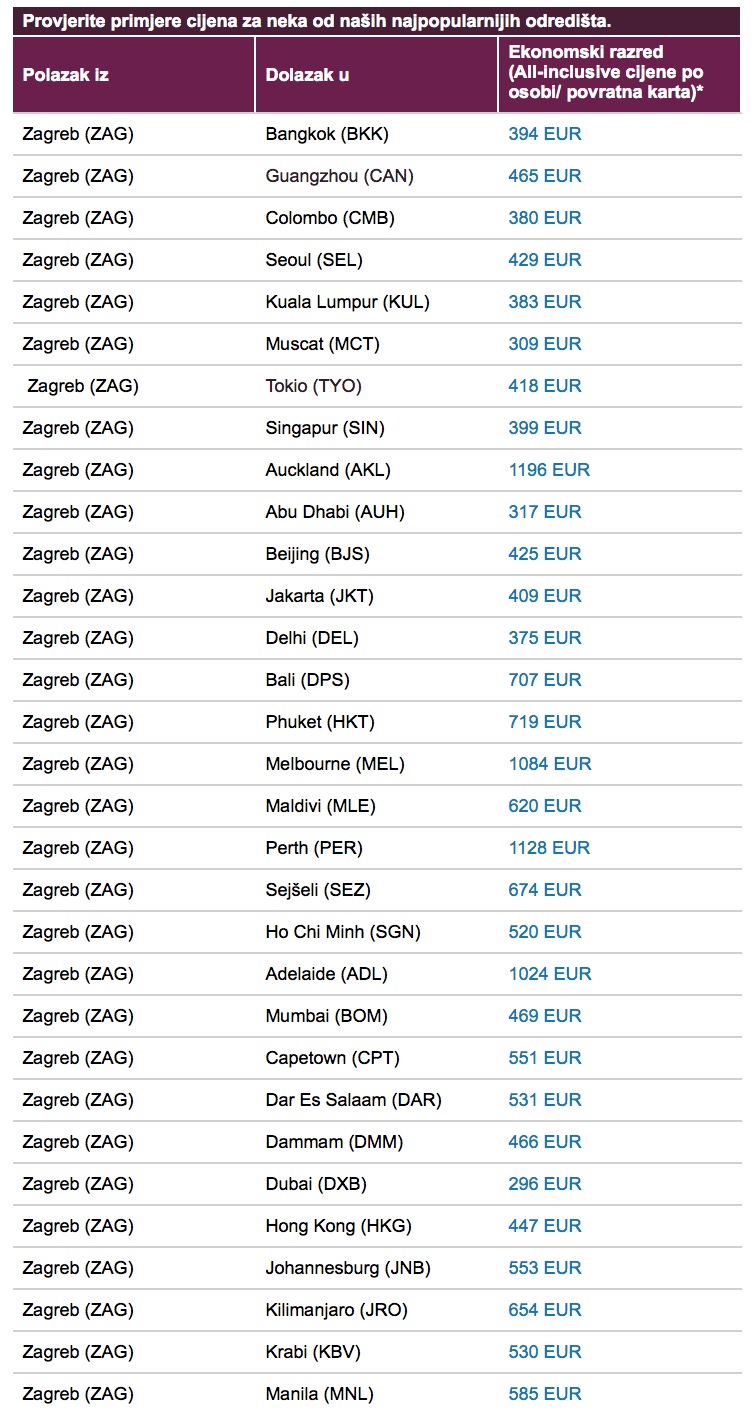This screenshot has width=756, height=1410.
Task: Select the 1196 EUR Auckland fare
Action: point(549,470)
